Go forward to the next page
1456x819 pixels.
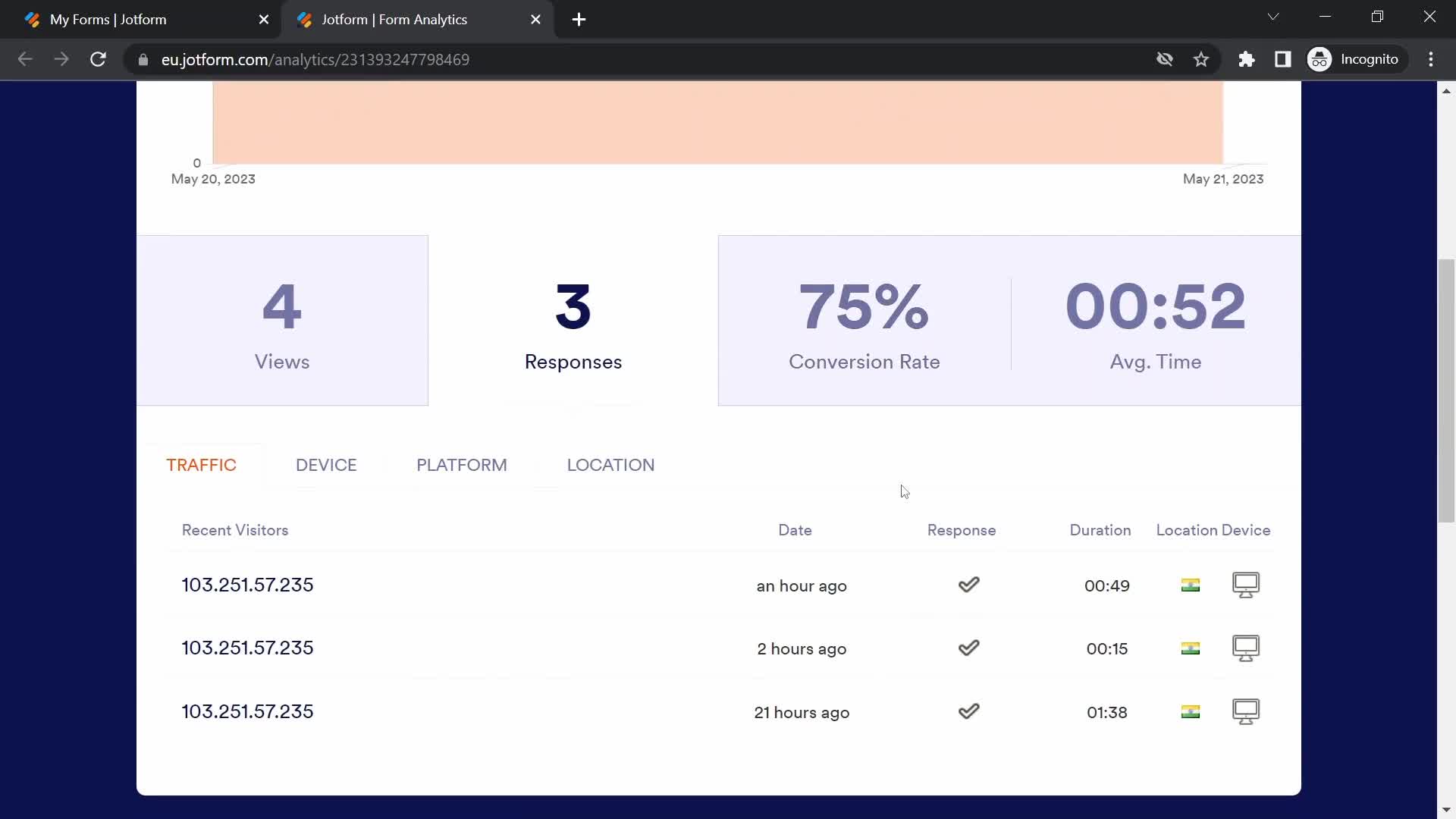tap(61, 59)
